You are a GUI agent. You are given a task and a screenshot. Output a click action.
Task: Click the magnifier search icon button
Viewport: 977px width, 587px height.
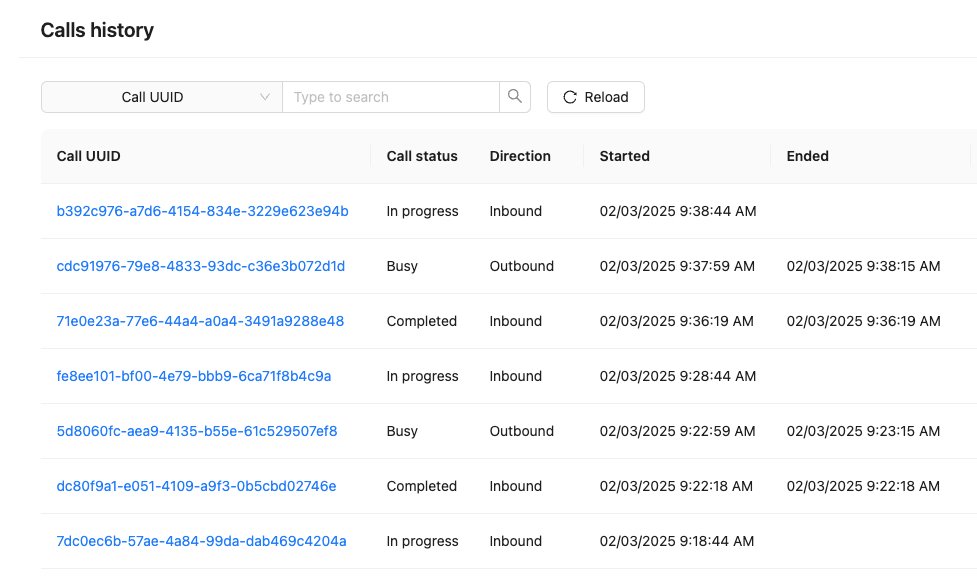[x=515, y=97]
